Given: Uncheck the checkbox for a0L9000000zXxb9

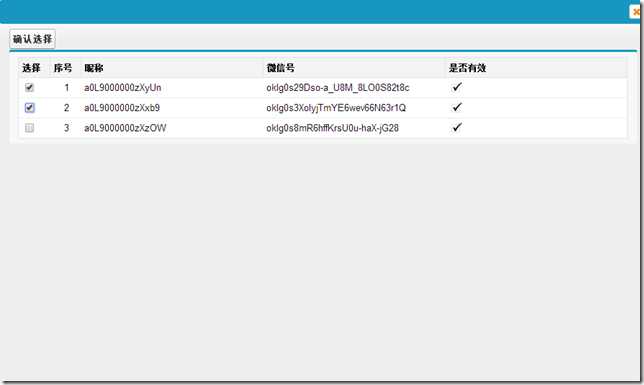Looking at the screenshot, I should 30,108.
